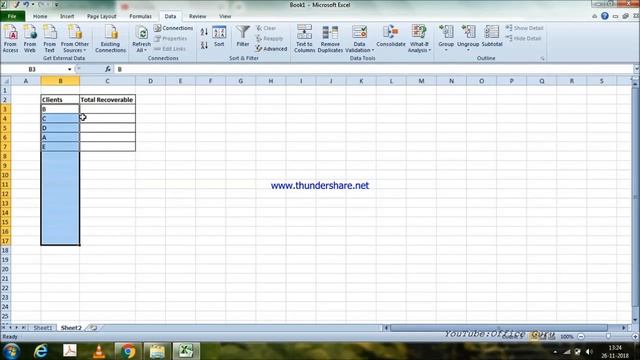Expand What-If Analysis menu
The width and height of the screenshot is (640, 360).
tap(419, 38)
